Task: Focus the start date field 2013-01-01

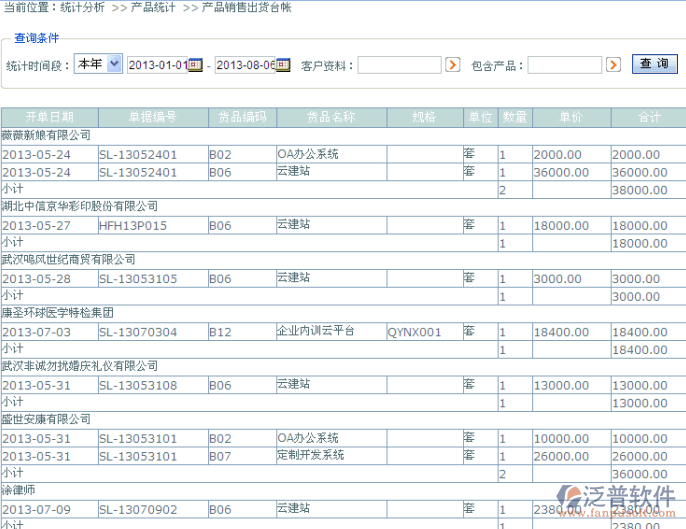Action: click(158, 65)
